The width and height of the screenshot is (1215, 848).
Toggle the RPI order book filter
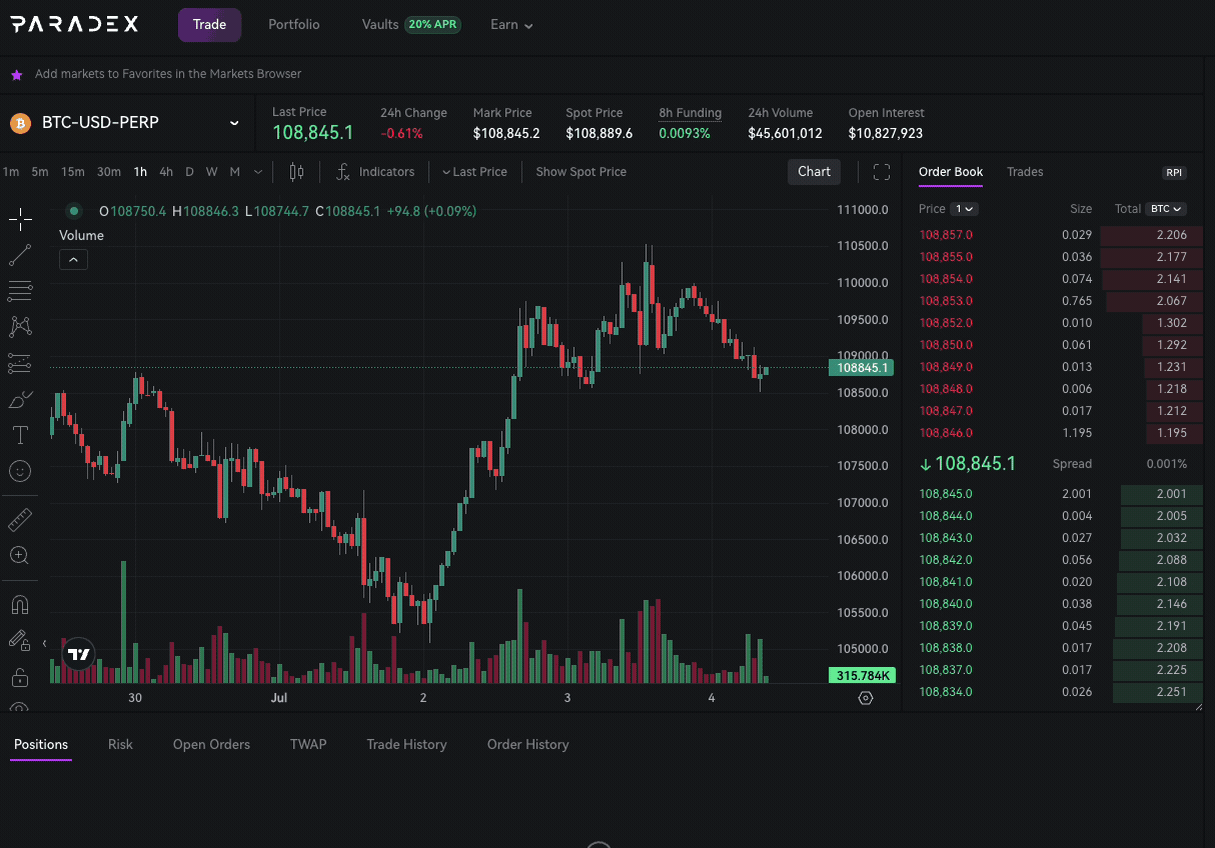(x=1174, y=173)
